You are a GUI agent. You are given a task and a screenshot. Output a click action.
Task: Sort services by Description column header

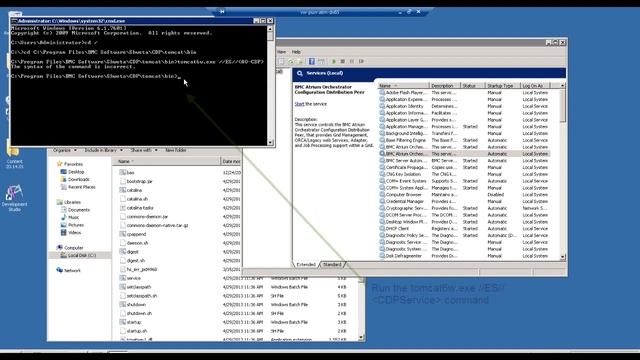click(445, 86)
